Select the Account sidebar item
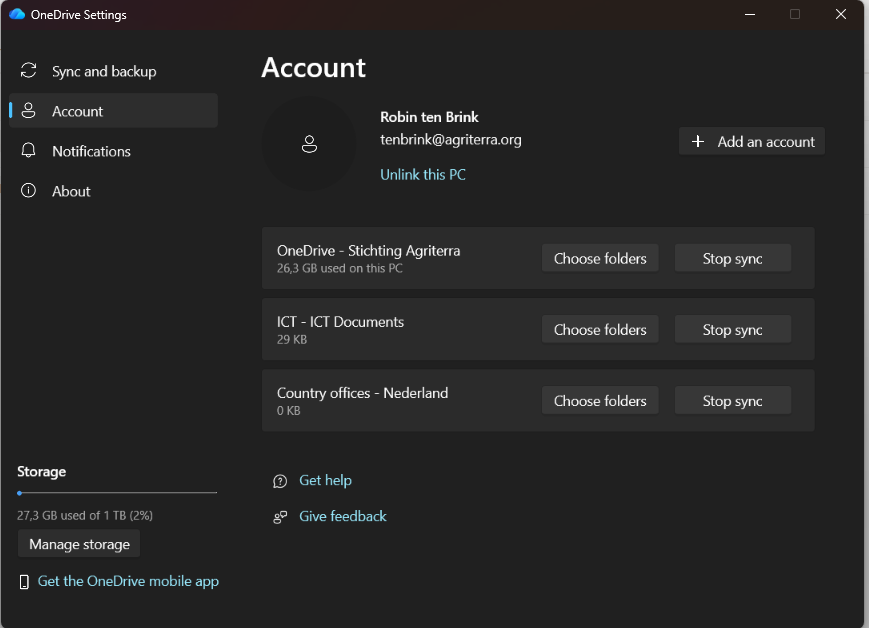 [113, 111]
